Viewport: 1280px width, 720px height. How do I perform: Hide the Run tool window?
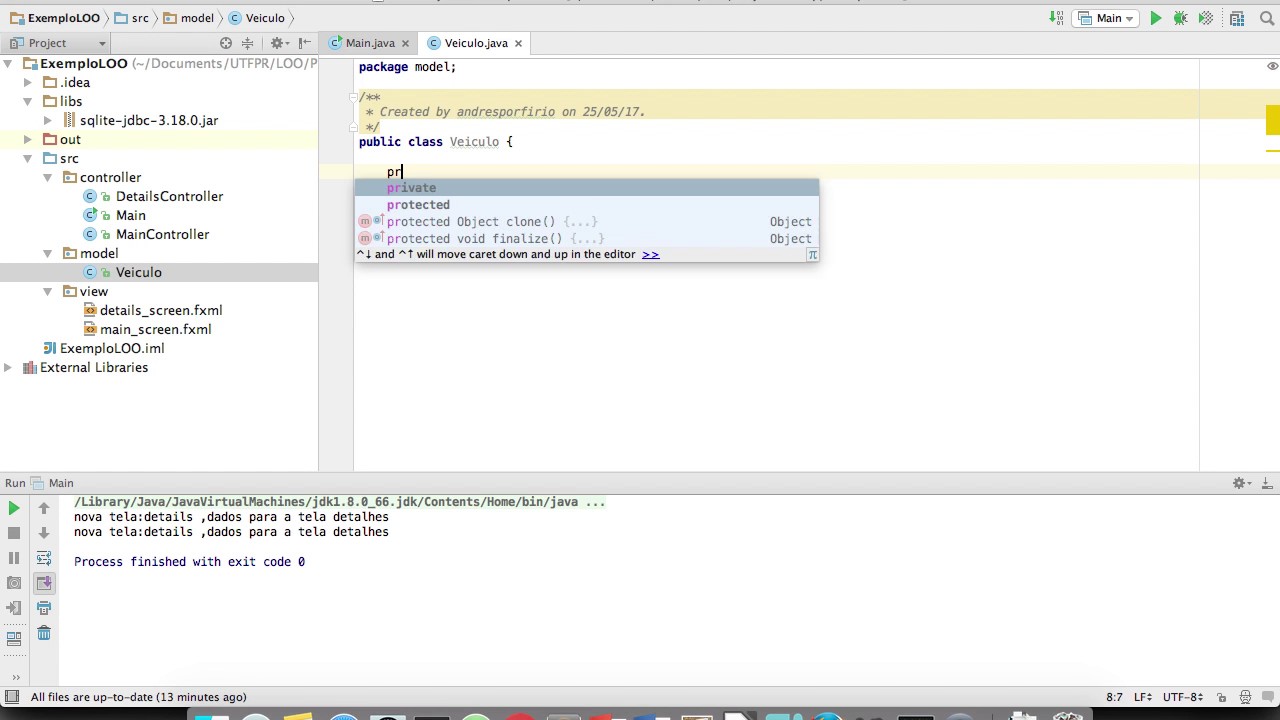tap(1266, 483)
